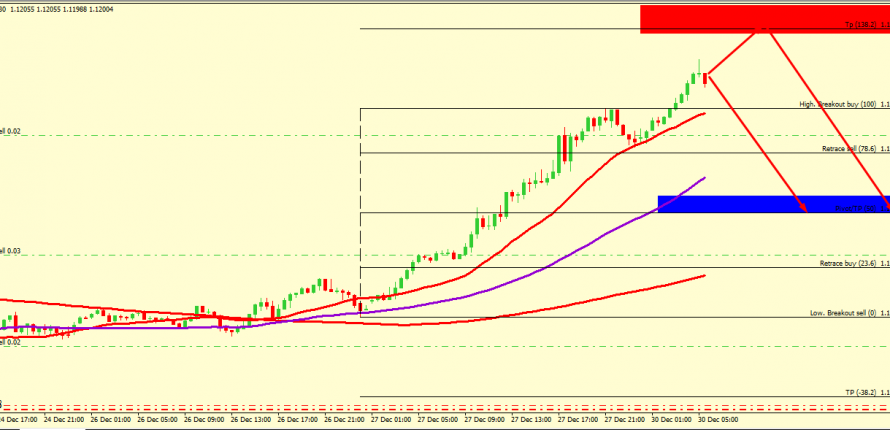Click the 'sell 0.03' order label
The height and width of the screenshot is (430, 890).
(x=10, y=251)
